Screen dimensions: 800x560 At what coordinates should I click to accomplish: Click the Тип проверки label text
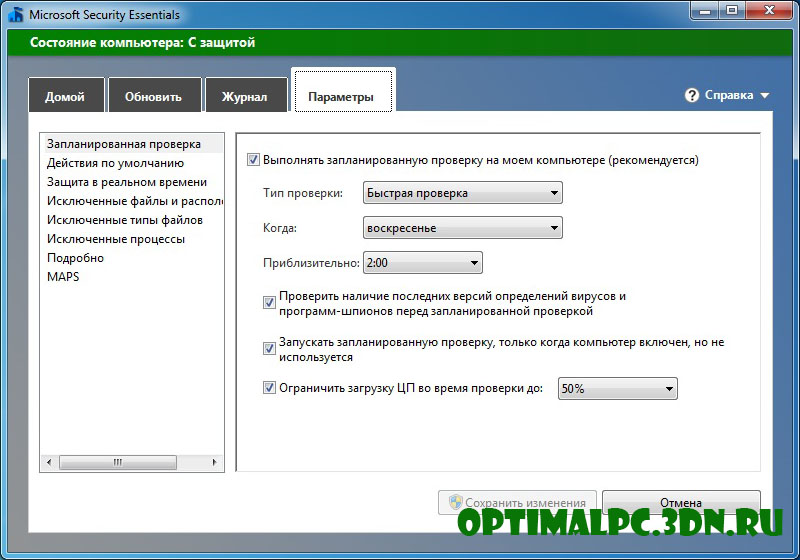(x=303, y=193)
